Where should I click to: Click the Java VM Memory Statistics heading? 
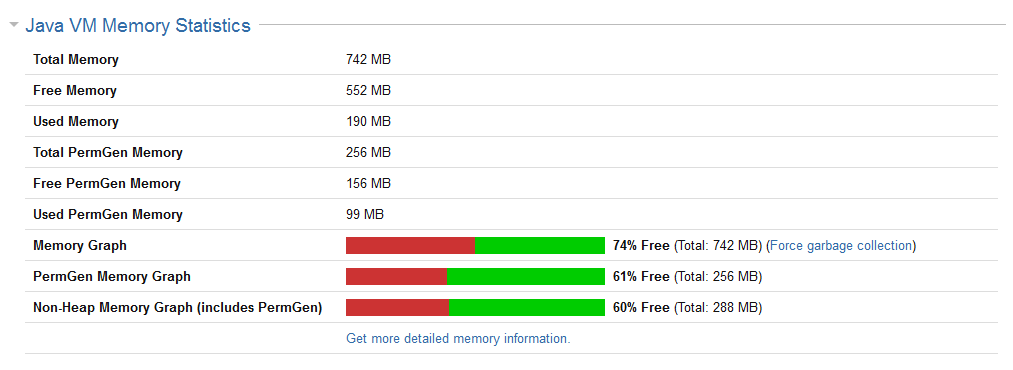click(138, 26)
